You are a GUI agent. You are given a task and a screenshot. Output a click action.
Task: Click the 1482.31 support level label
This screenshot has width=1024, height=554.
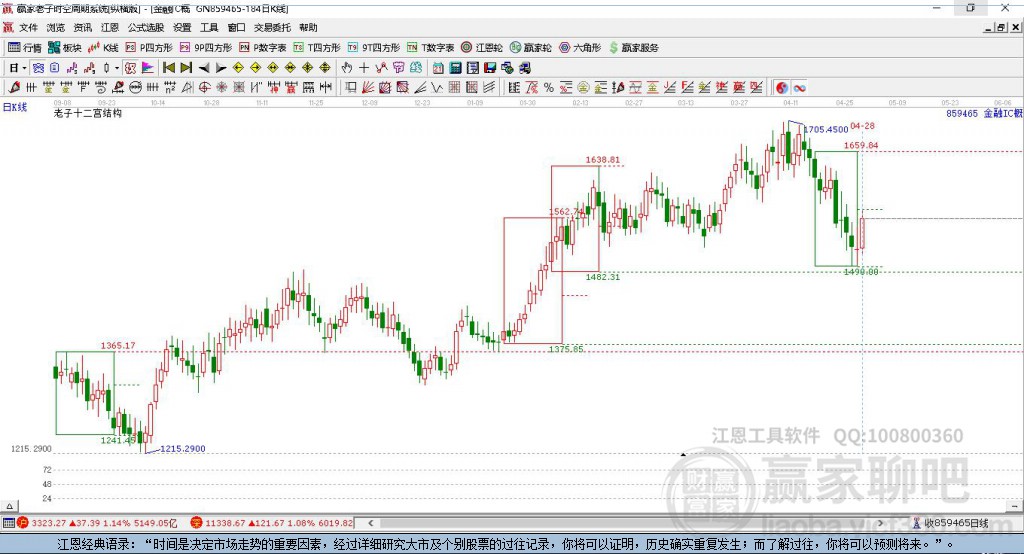[603, 277]
